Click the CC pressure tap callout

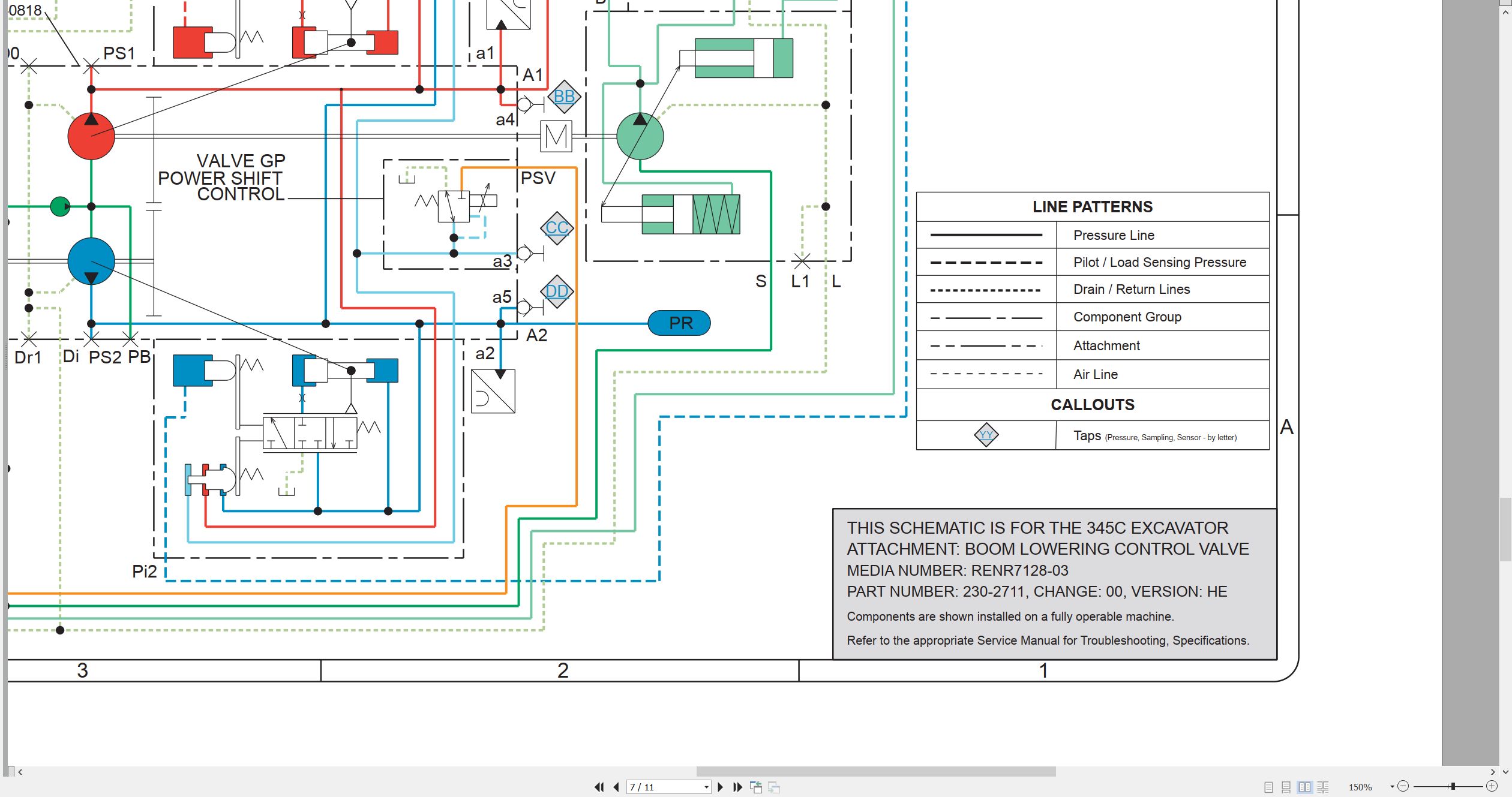coord(557,228)
